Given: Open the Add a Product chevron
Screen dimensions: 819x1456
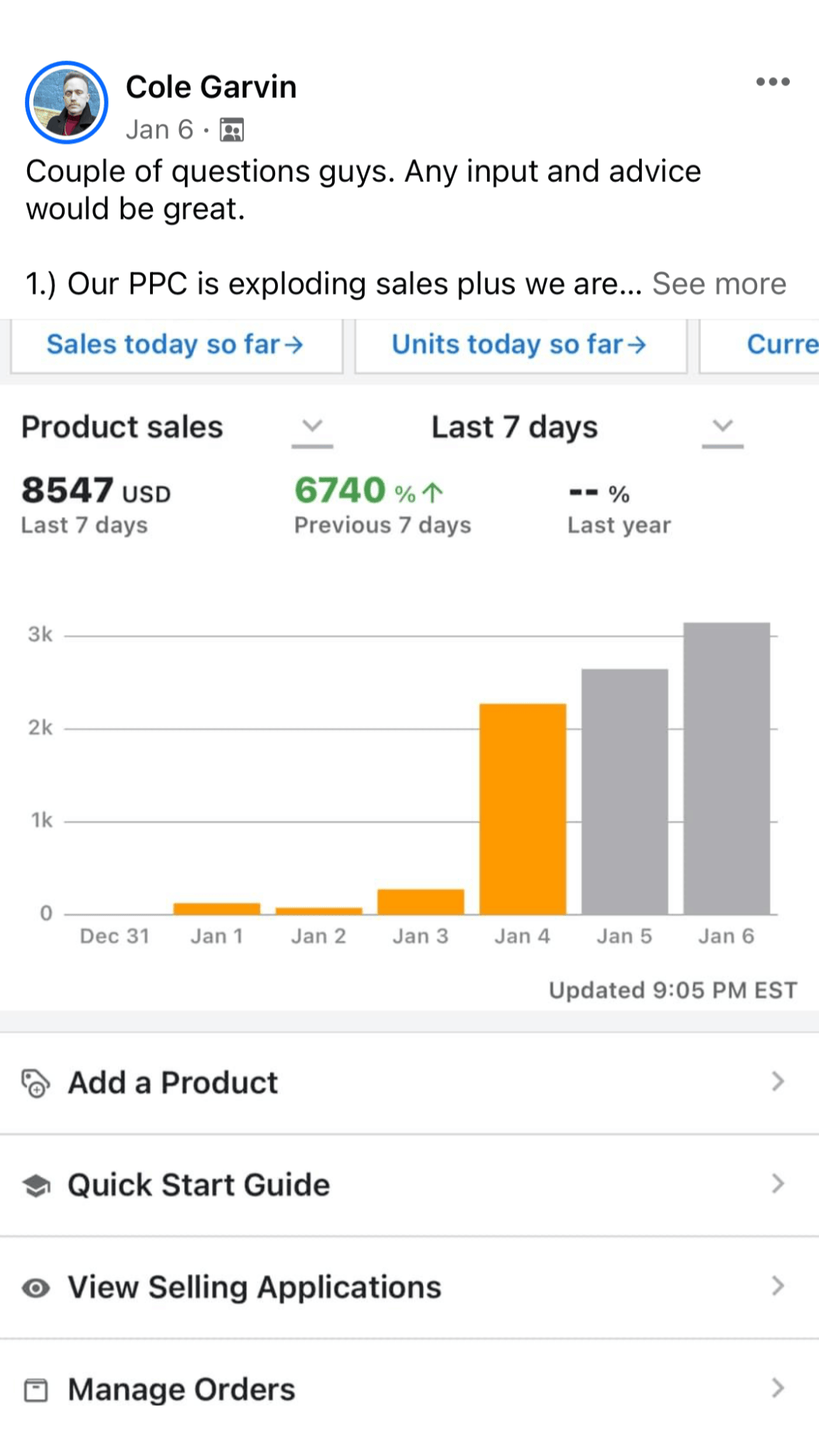Looking at the screenshot, I should click(x=778, y=1082).
